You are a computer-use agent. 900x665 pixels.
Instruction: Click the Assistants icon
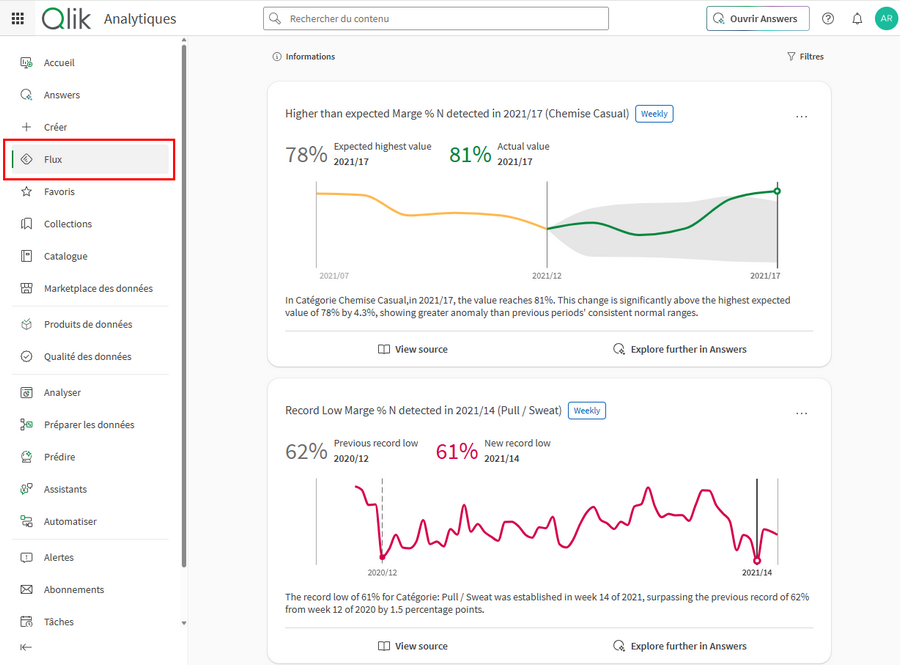click(x=26, y=489)
